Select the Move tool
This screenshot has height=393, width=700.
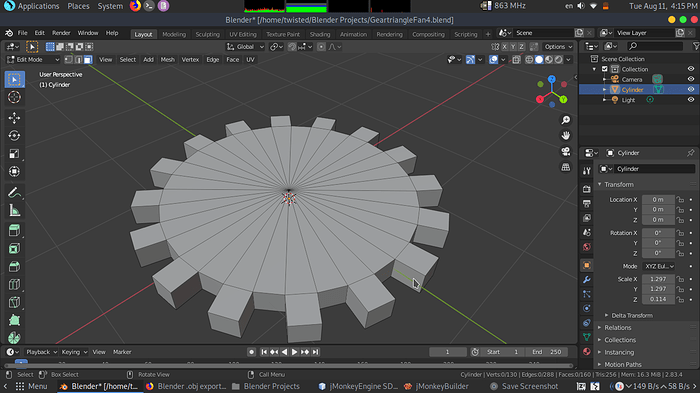coord(14,118)
